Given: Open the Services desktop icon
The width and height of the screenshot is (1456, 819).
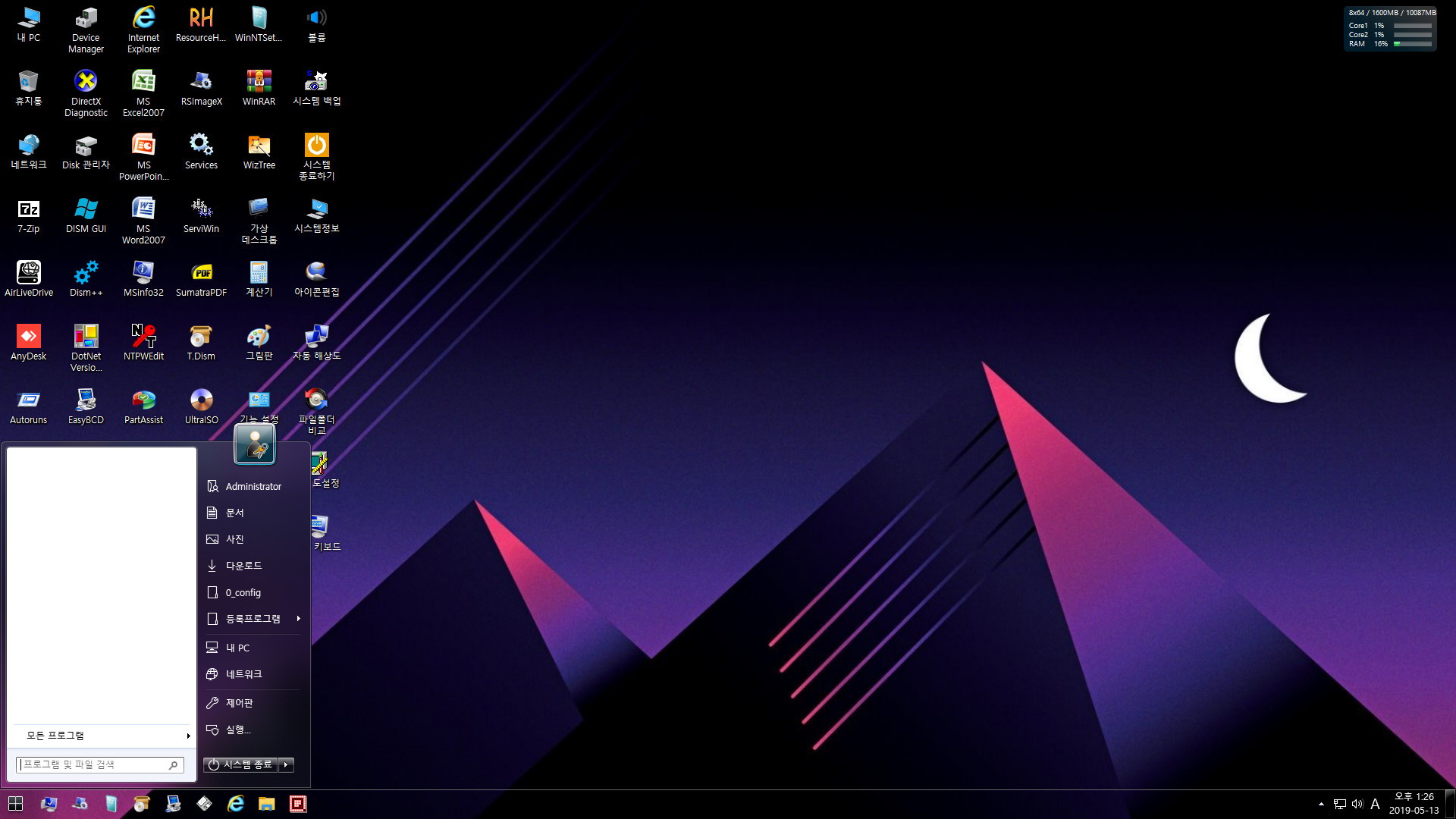Looking at the screenshot, I should click(x=201, y=151).
